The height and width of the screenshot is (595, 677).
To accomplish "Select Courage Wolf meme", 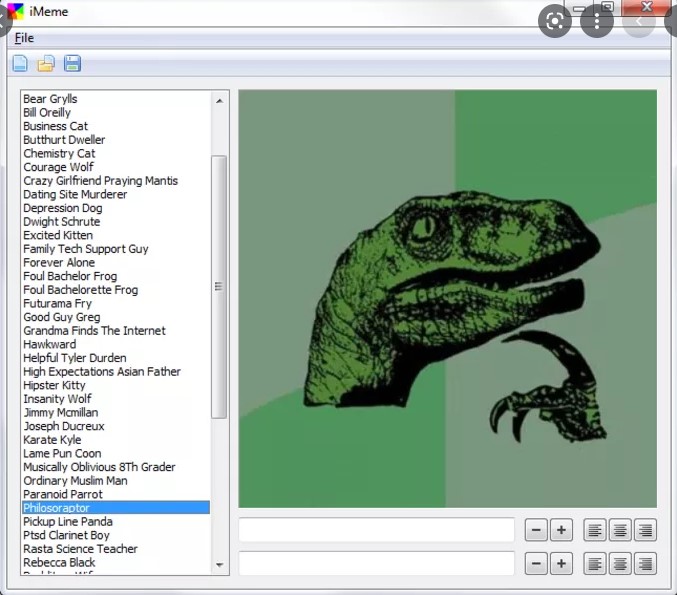I will tap(58, 167).
